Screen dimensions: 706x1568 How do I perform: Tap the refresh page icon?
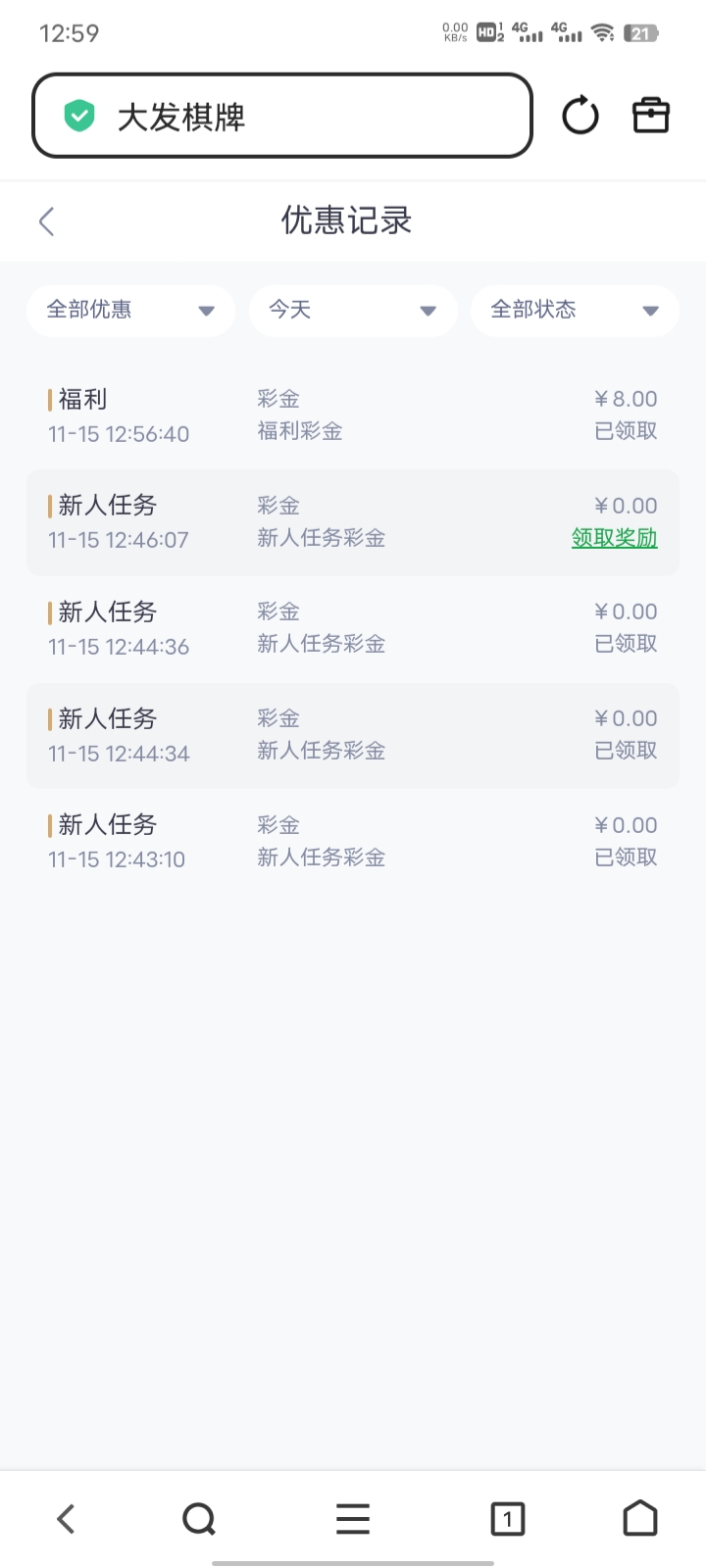(580, 116)
